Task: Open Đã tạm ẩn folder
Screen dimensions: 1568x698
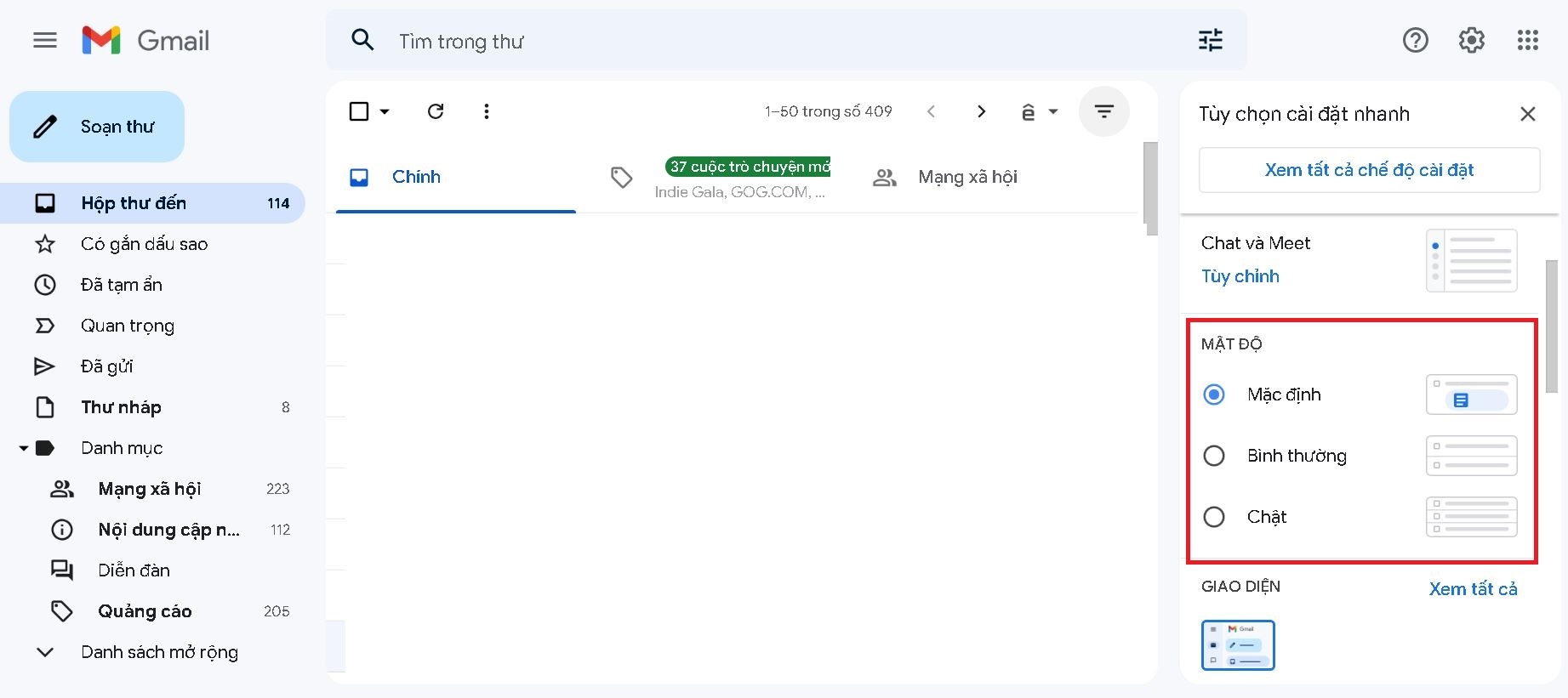Action: pyautogui.click(x=152, y=285)
